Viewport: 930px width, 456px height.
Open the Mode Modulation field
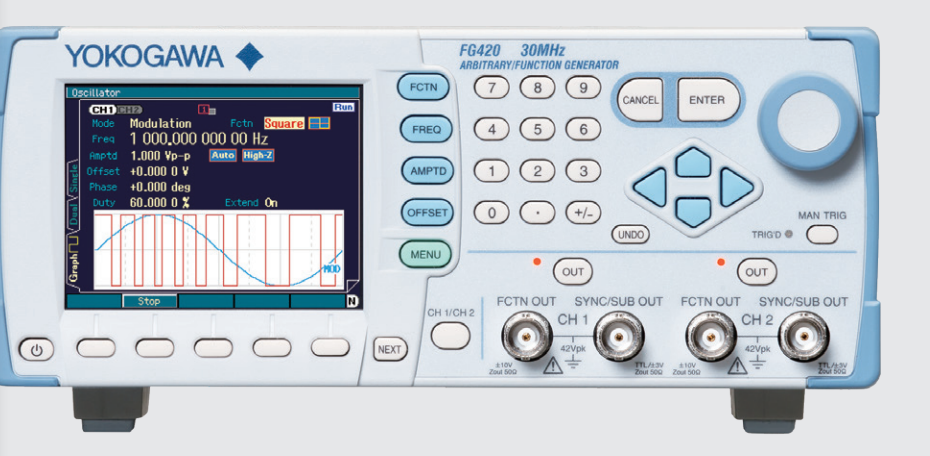pos(161,123)
